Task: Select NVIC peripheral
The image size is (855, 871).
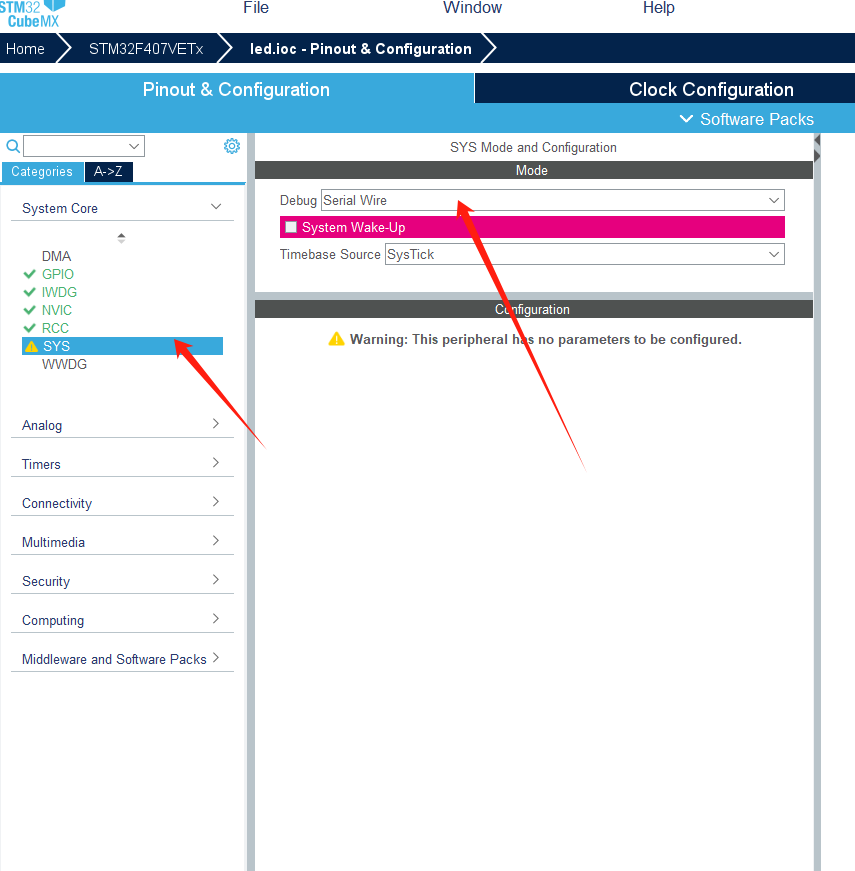Action: 57,310
